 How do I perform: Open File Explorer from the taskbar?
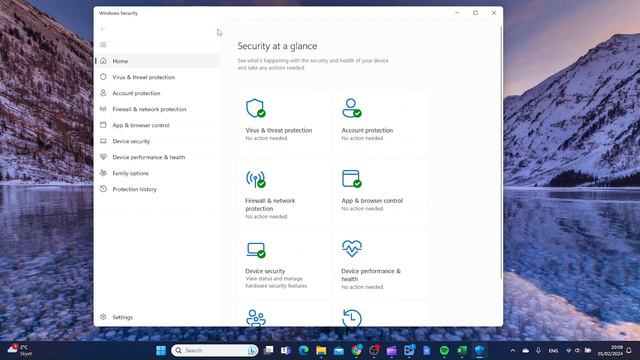(321, 350)
